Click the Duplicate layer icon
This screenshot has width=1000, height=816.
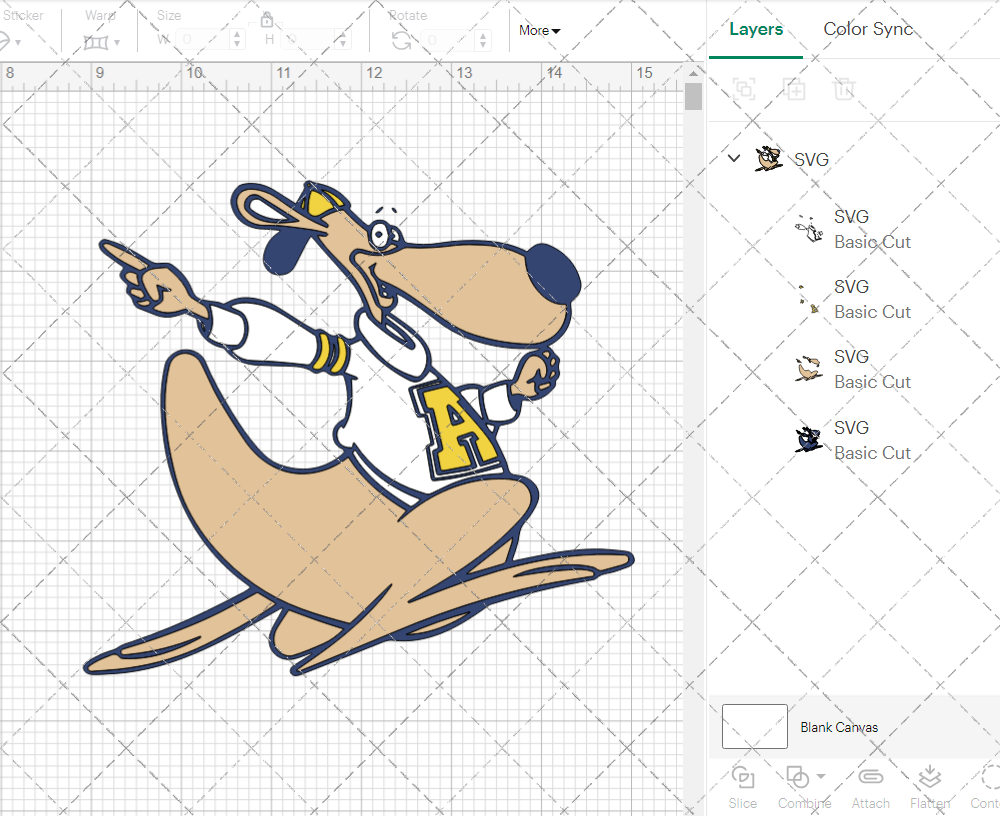[794, 89]
